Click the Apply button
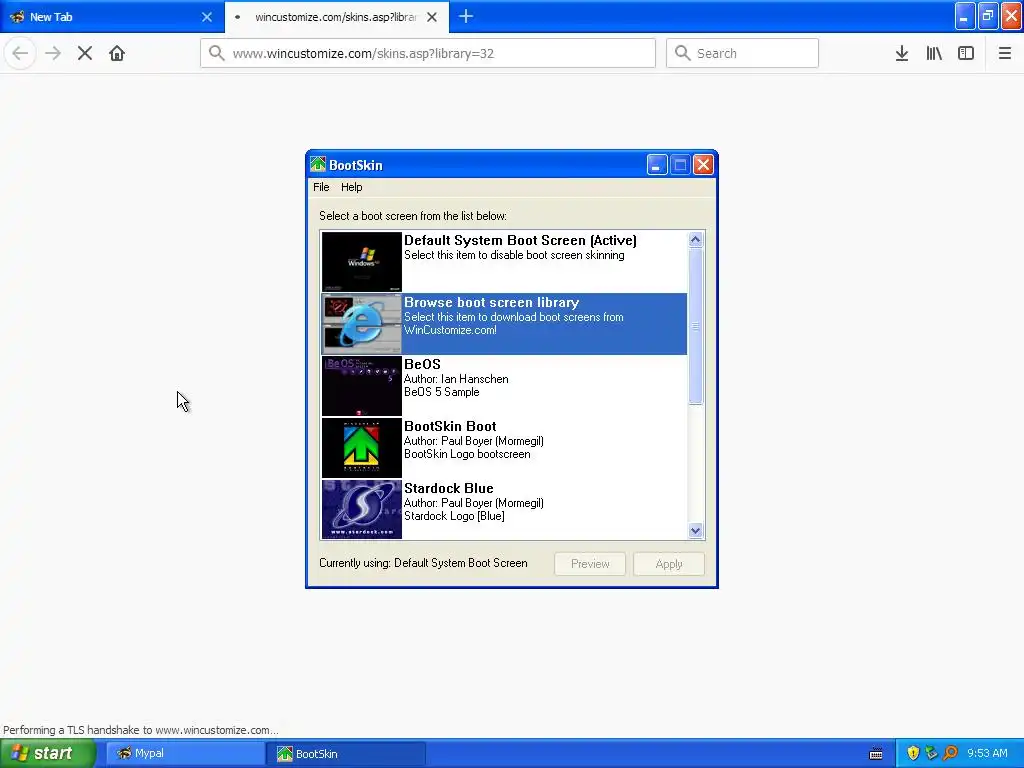Viewport: 1024px width, 768px height. [x=669, y=564]
